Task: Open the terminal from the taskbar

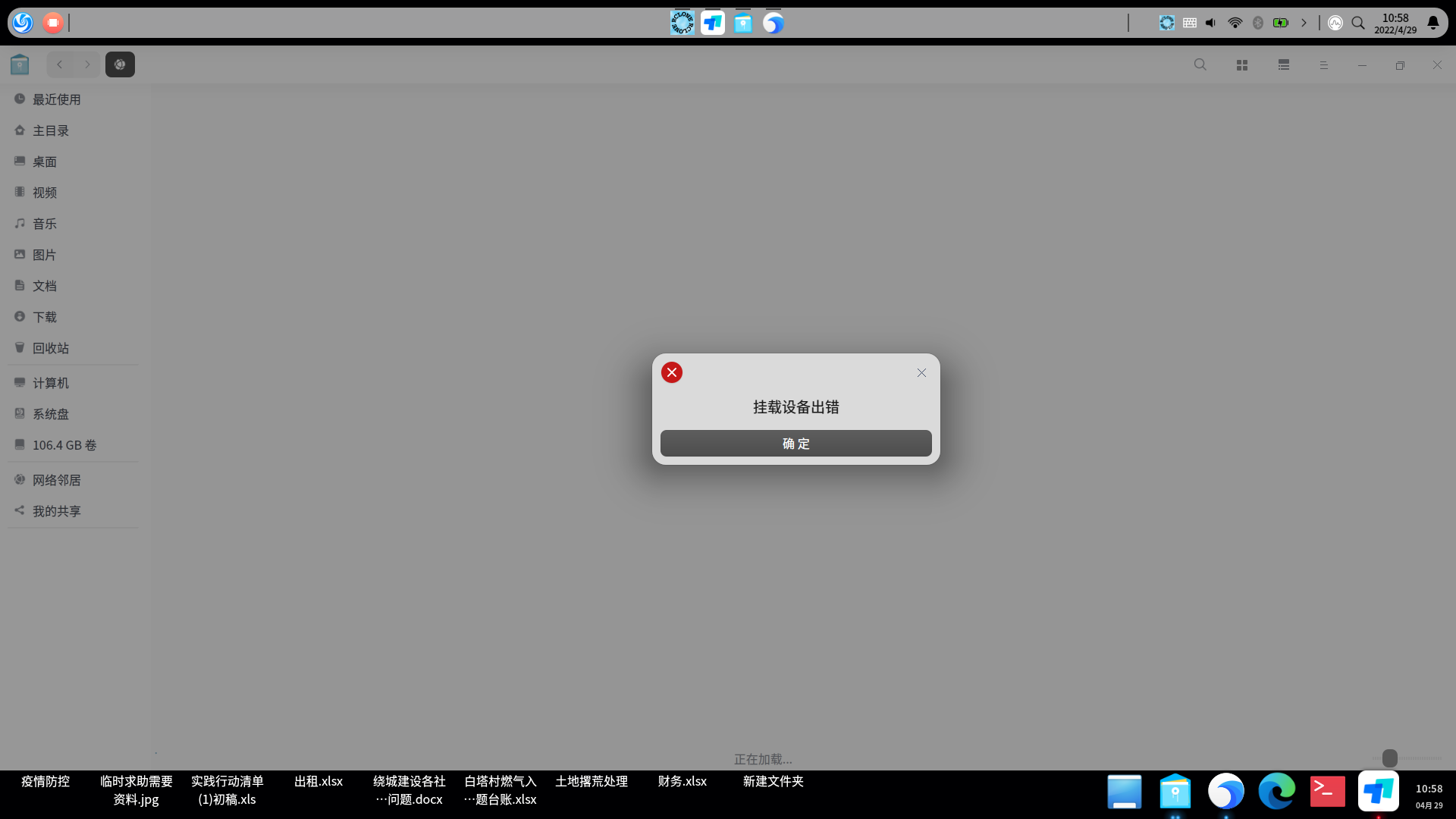Action: [x=1326, y=791]
